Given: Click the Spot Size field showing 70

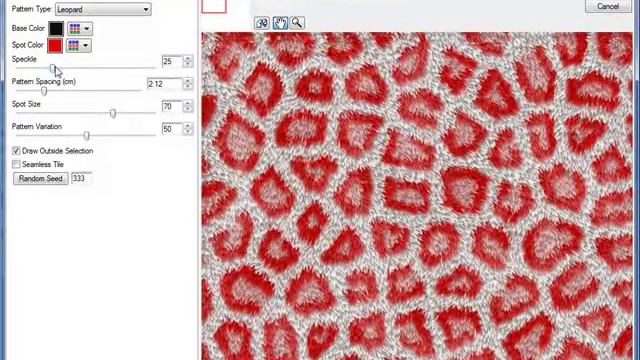Looking at the screenshot, I should 172,107.
